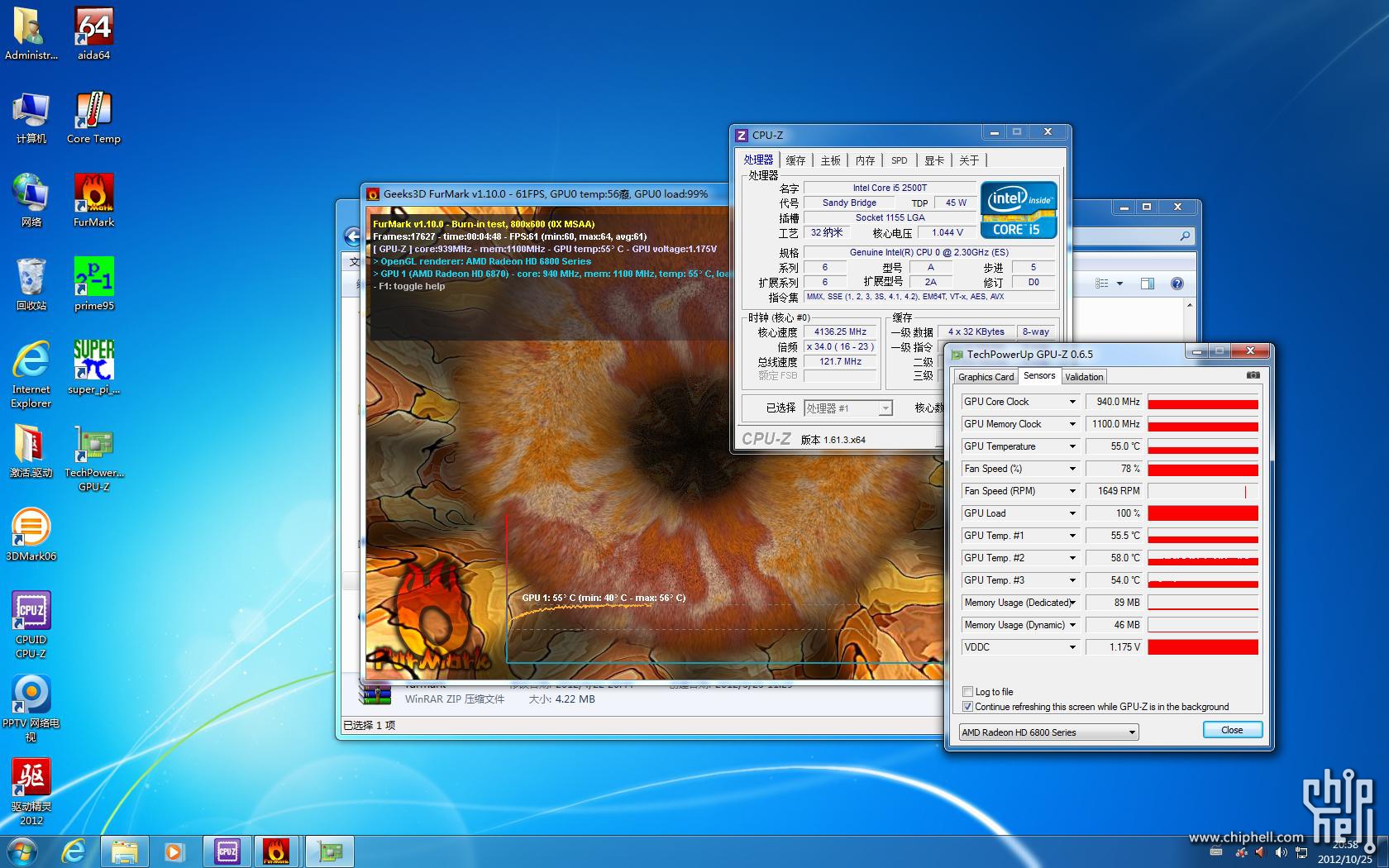The height and width of the screenshot is (868, 1389).
Task: Open VDDC sensor dropdown
Action: tap(1072, 647)
